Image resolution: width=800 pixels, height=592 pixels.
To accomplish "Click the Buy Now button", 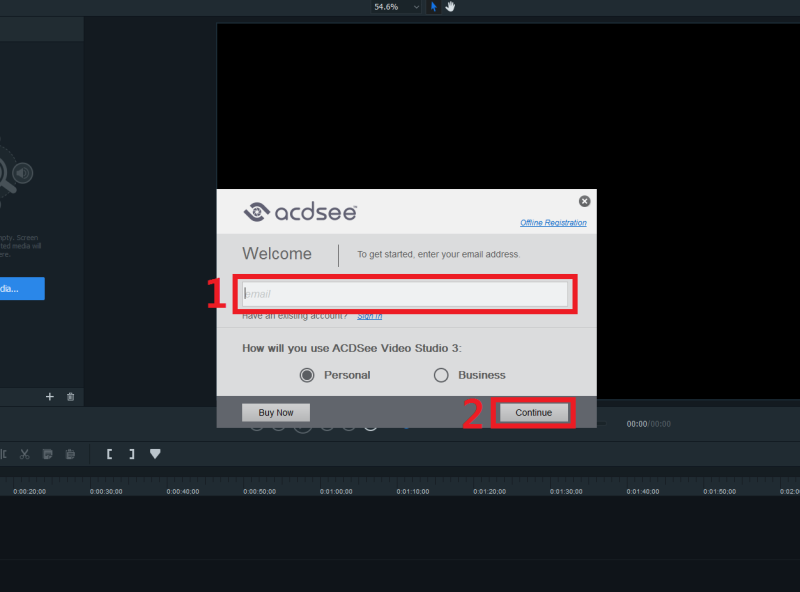I will (276, 412).
